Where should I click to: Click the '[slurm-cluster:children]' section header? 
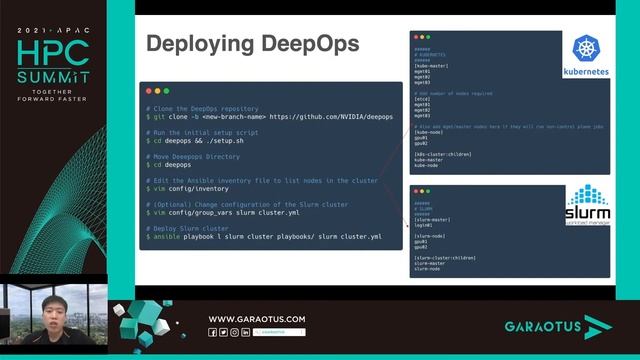445,258
